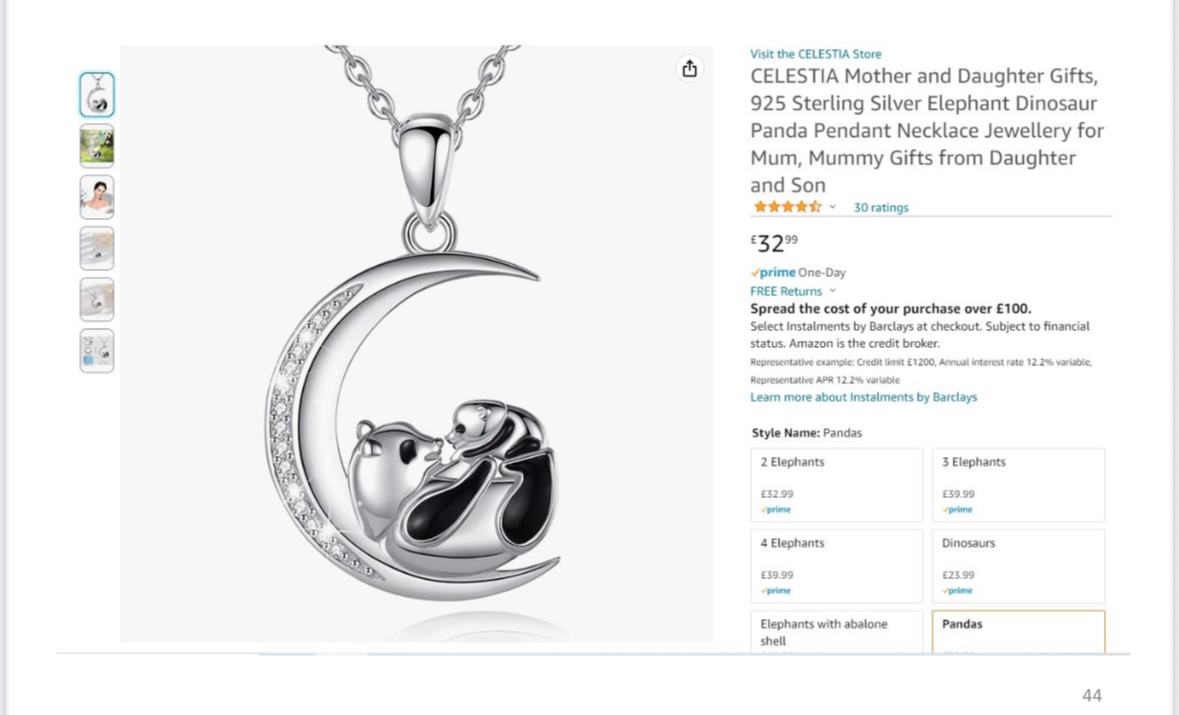This screenshot has height=715, width=1179.
Task: Show the fourth product thumbnail
Action: click(x=97, y=248)
